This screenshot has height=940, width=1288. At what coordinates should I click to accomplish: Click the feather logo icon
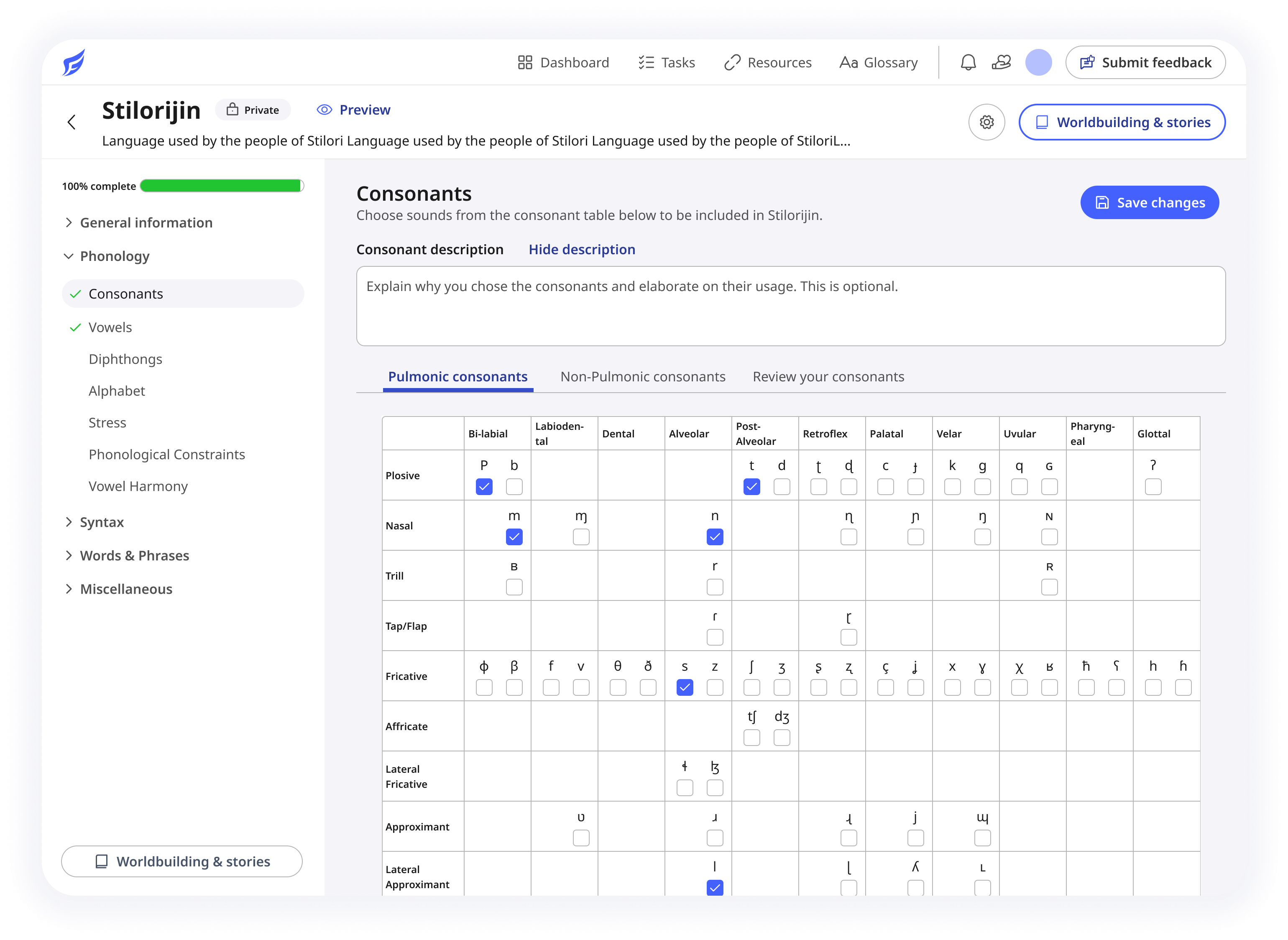coord(74,62)
